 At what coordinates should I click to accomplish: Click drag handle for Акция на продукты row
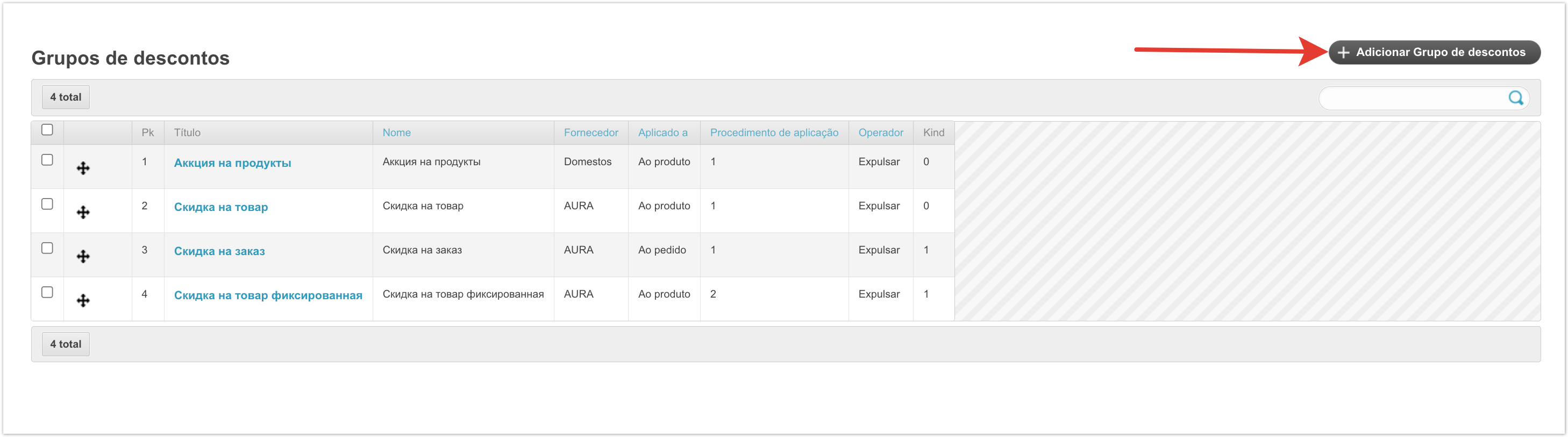pyautogui.click(x=83, y=168)
